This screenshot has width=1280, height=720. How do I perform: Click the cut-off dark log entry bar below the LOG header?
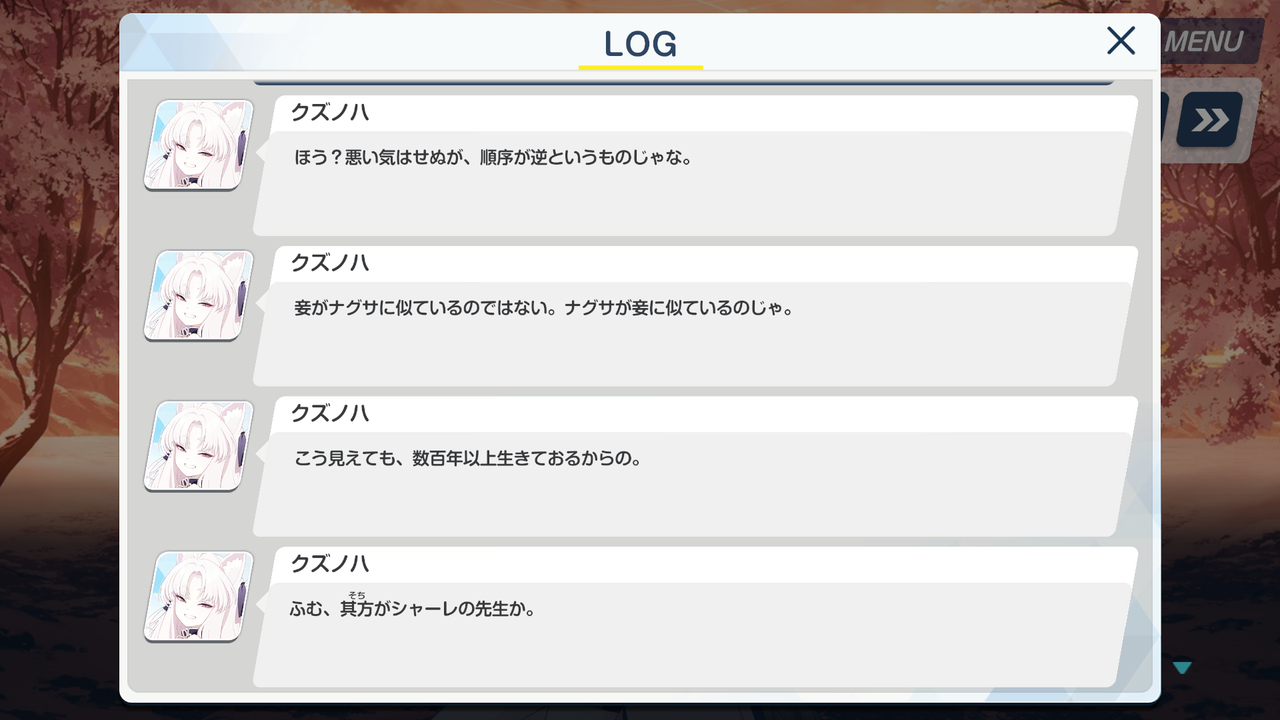pos(684,79)
